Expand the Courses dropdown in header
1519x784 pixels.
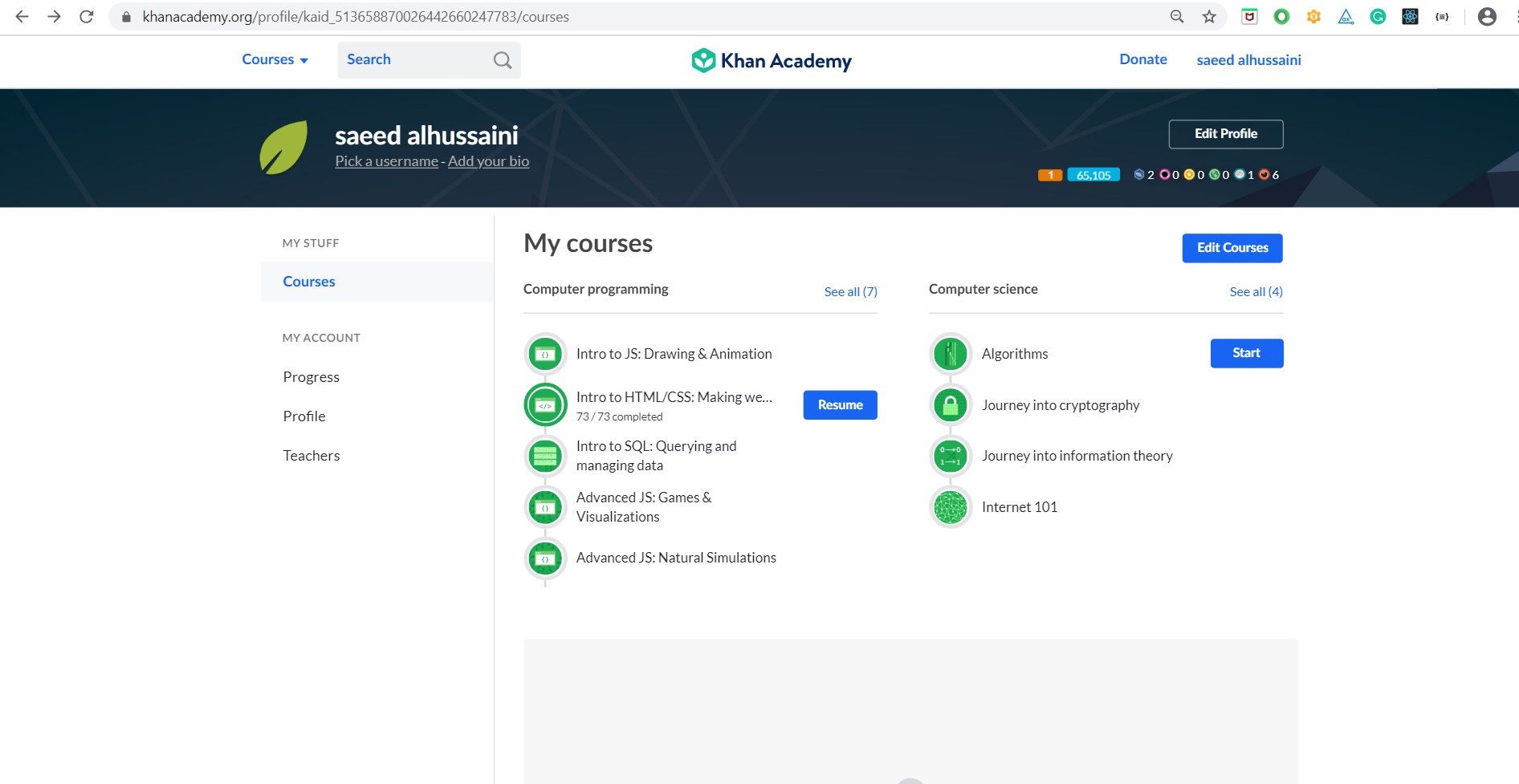pyautogui.click(x=275, y=59)
